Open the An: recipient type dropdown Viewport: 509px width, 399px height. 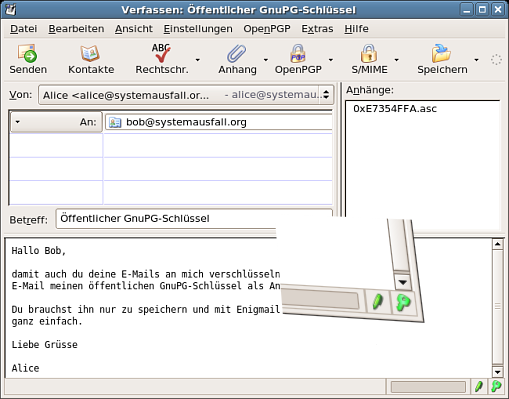[x=56, y=122]
